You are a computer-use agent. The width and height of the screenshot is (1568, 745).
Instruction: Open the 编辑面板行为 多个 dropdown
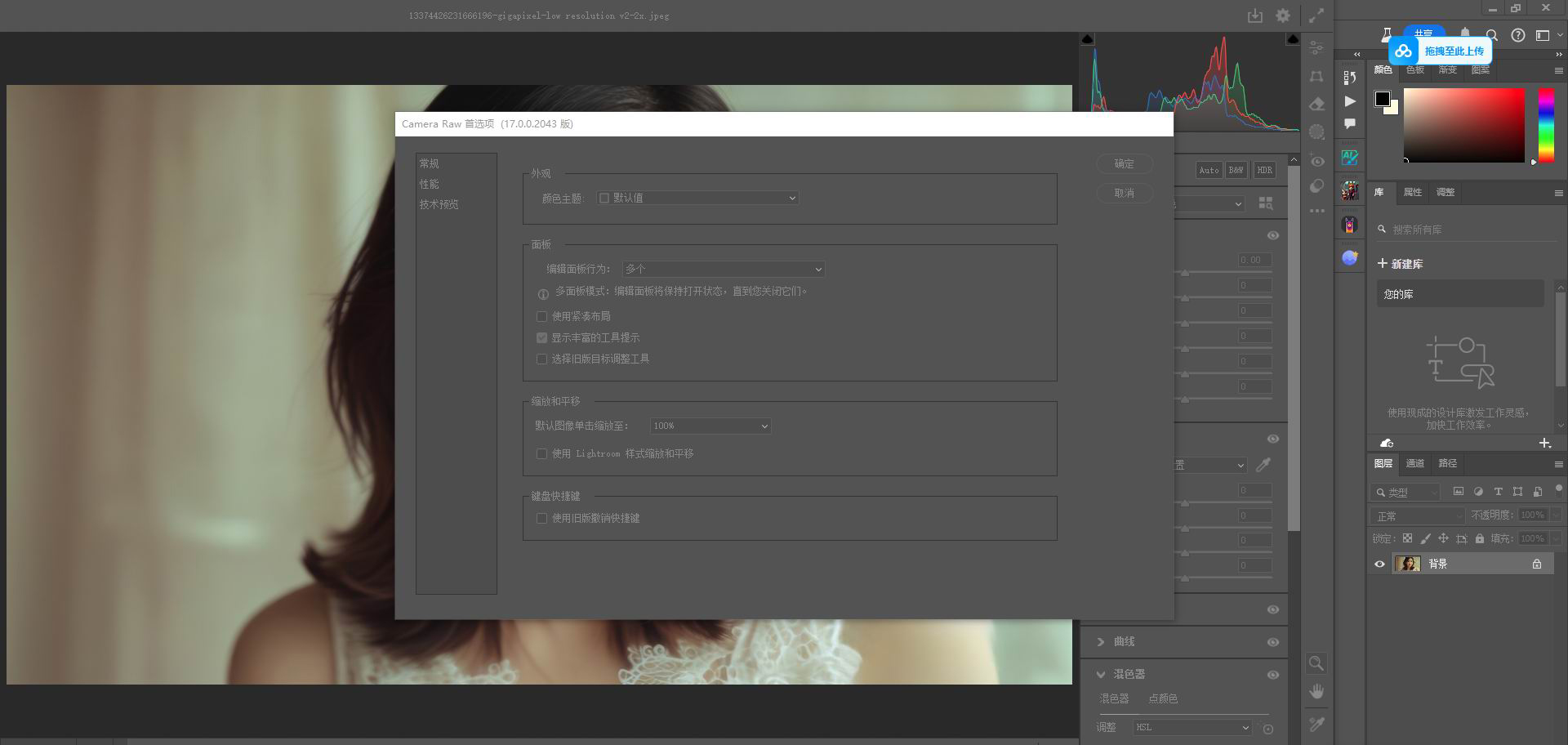[x=724, y=269]
